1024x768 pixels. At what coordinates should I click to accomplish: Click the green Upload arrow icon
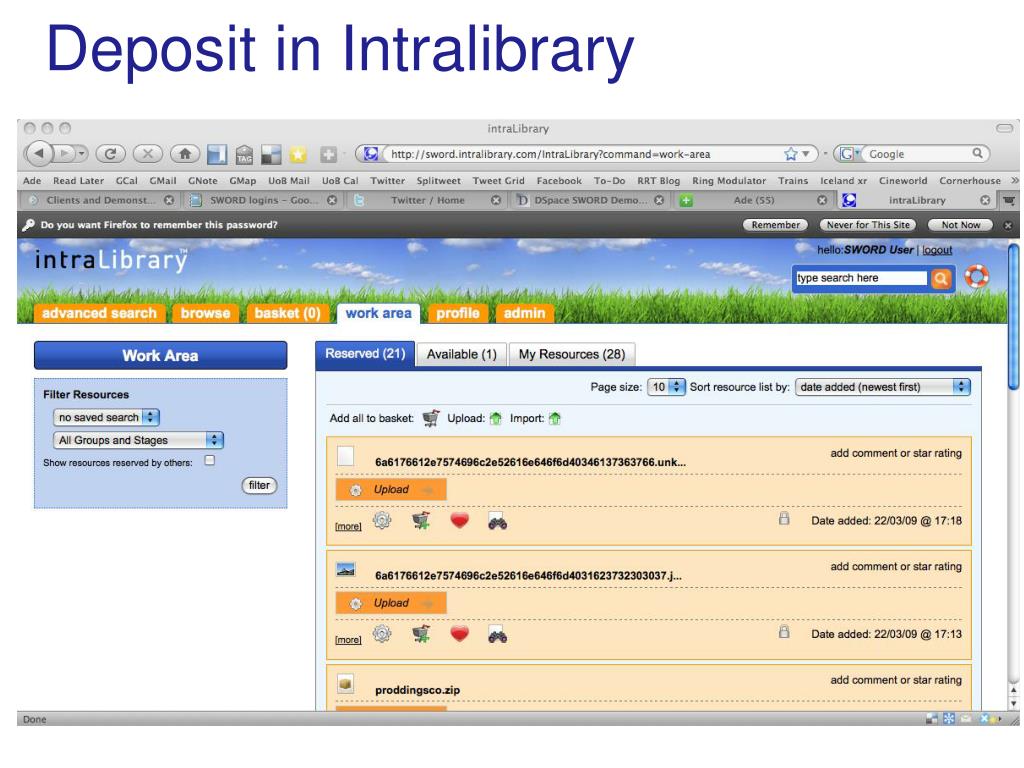click(496, 418)
